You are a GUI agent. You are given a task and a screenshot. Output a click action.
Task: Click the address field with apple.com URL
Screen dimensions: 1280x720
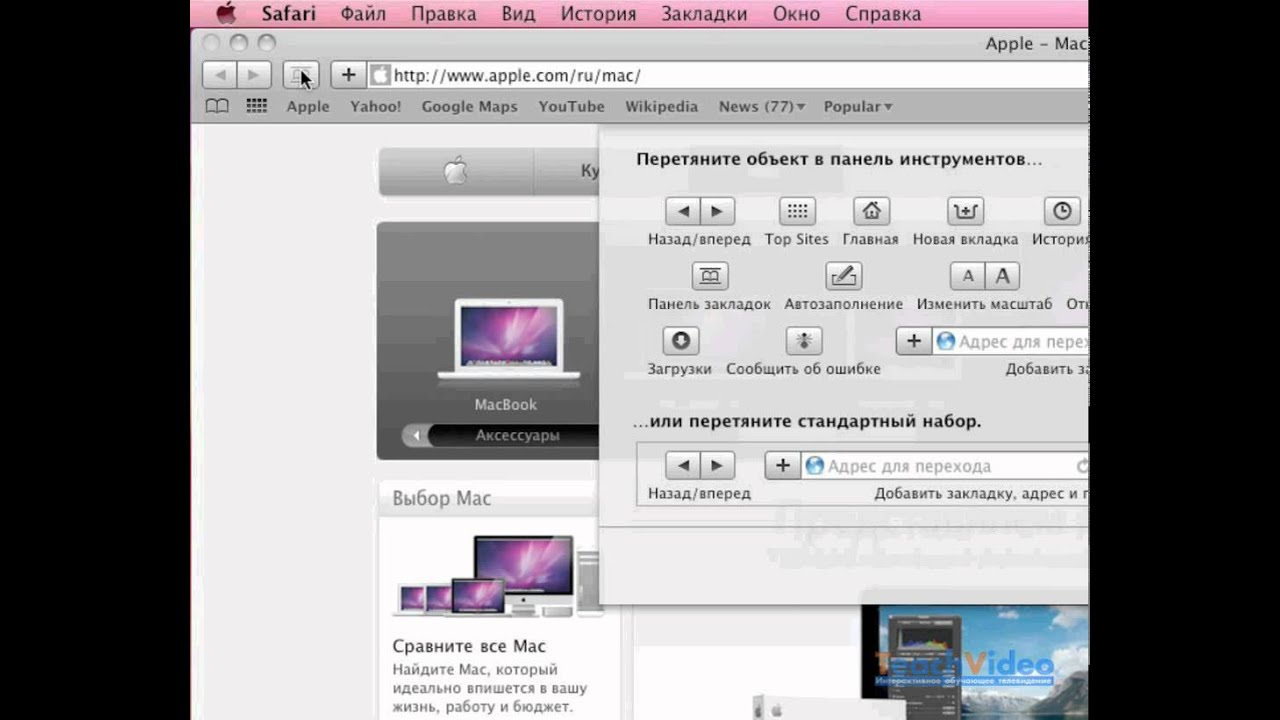[x=728, y=75]
